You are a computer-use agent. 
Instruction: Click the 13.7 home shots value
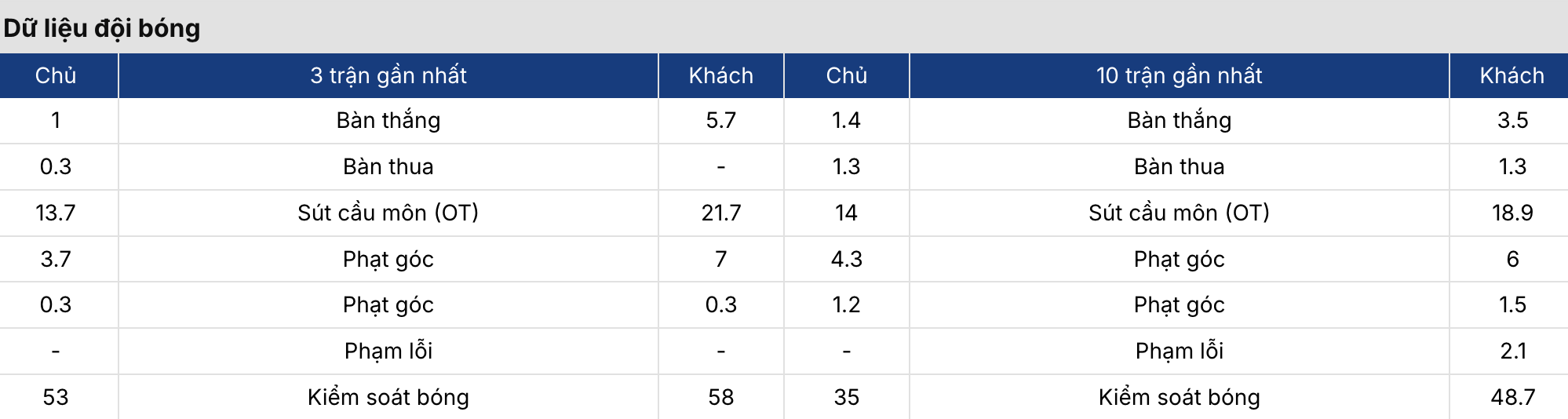[56, 213]
